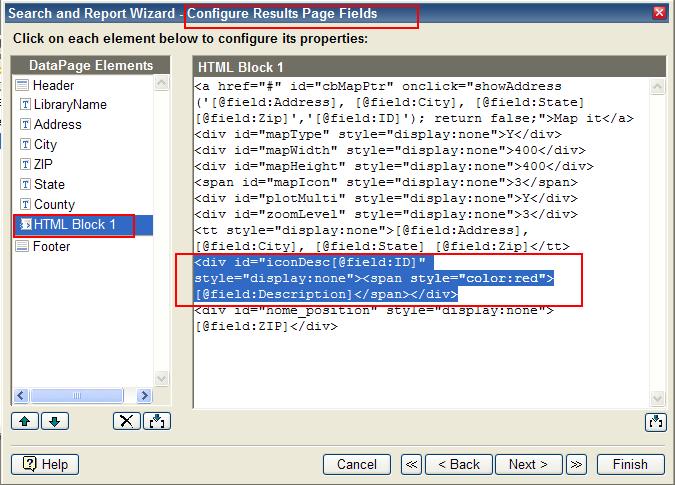The width and height of the screenshot is (675, 485).
Task: Click the T icon beside County
Action: [25, 204]
